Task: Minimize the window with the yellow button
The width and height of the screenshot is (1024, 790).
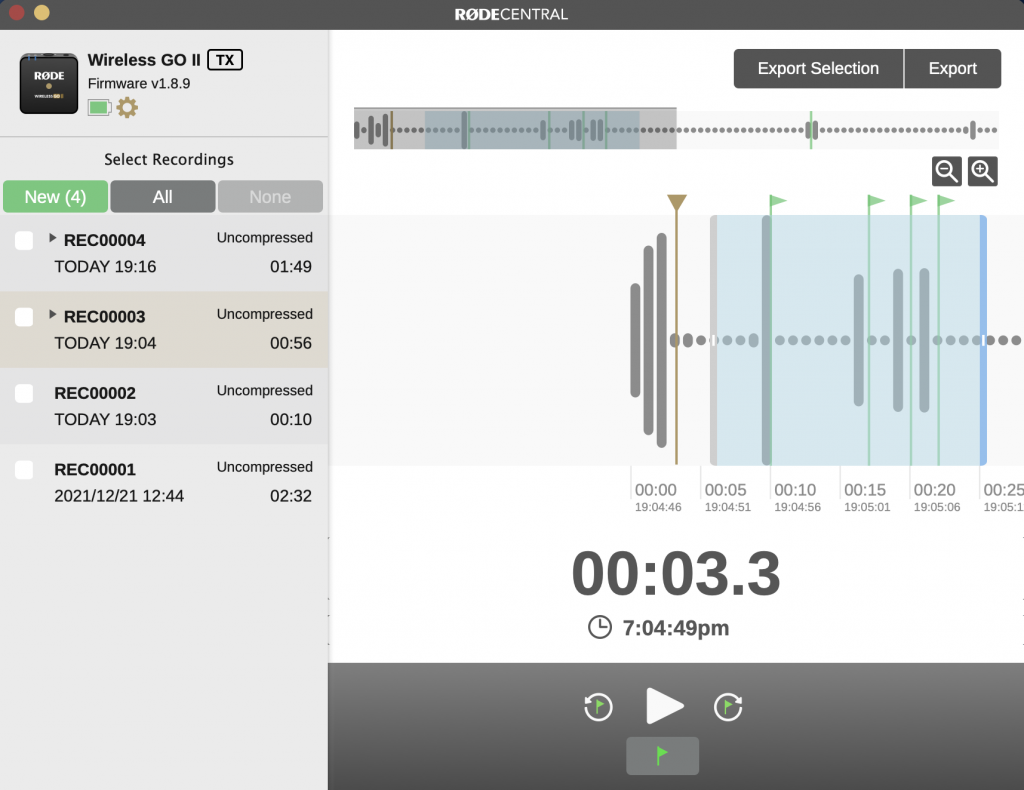Action: click(x=42, y=12)
